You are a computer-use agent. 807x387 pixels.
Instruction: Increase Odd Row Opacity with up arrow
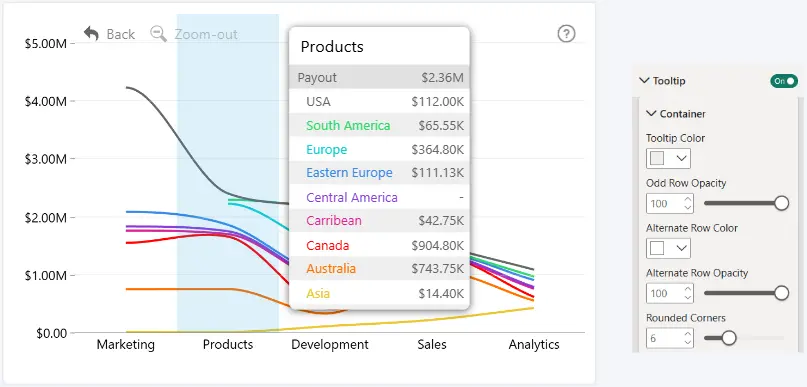[688, 200]
